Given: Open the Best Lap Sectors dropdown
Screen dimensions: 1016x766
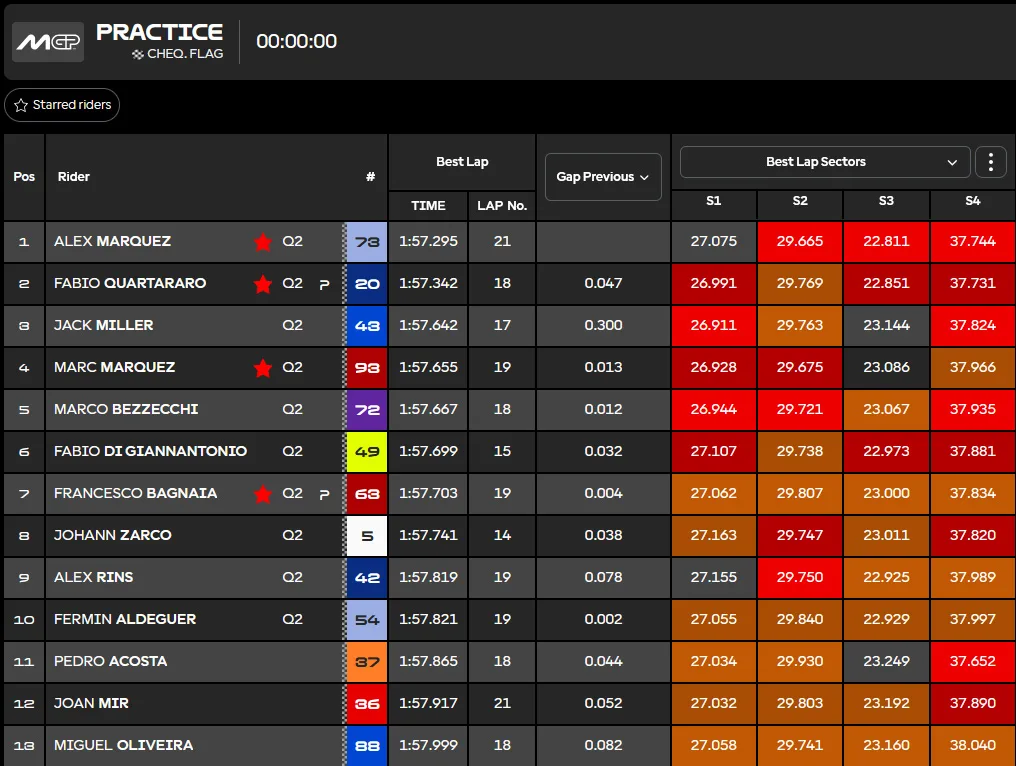Looking at the screenshot, I should pos(825,162).
